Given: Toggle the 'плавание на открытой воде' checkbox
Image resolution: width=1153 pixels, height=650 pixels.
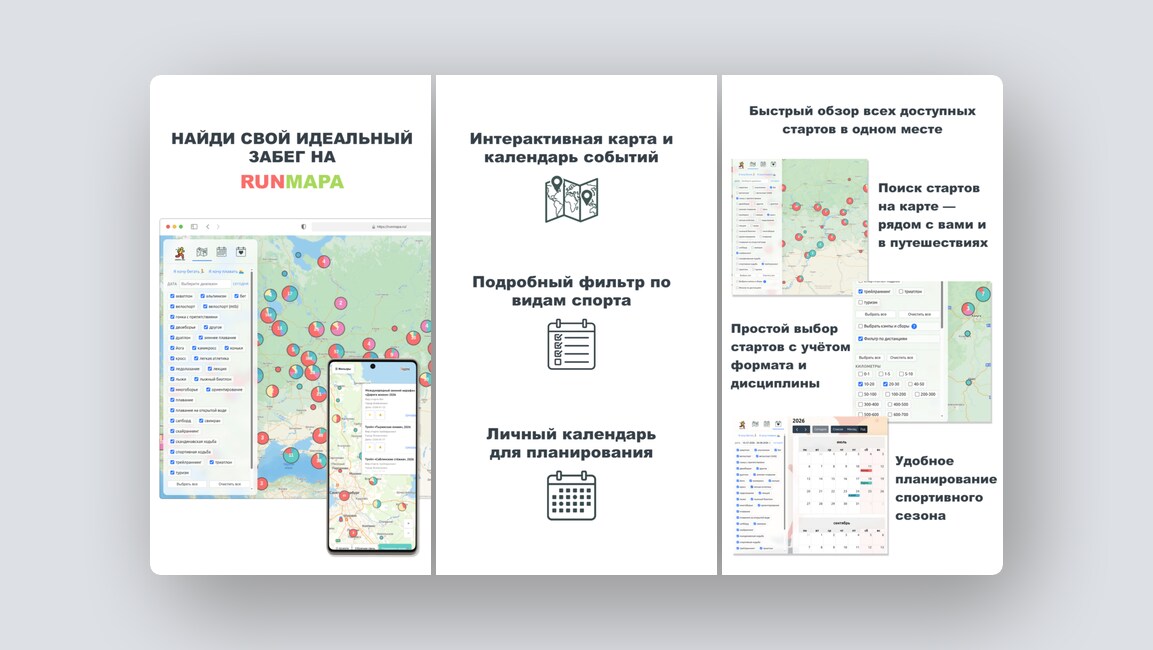Looking at the screenshot, I should 172,410.
